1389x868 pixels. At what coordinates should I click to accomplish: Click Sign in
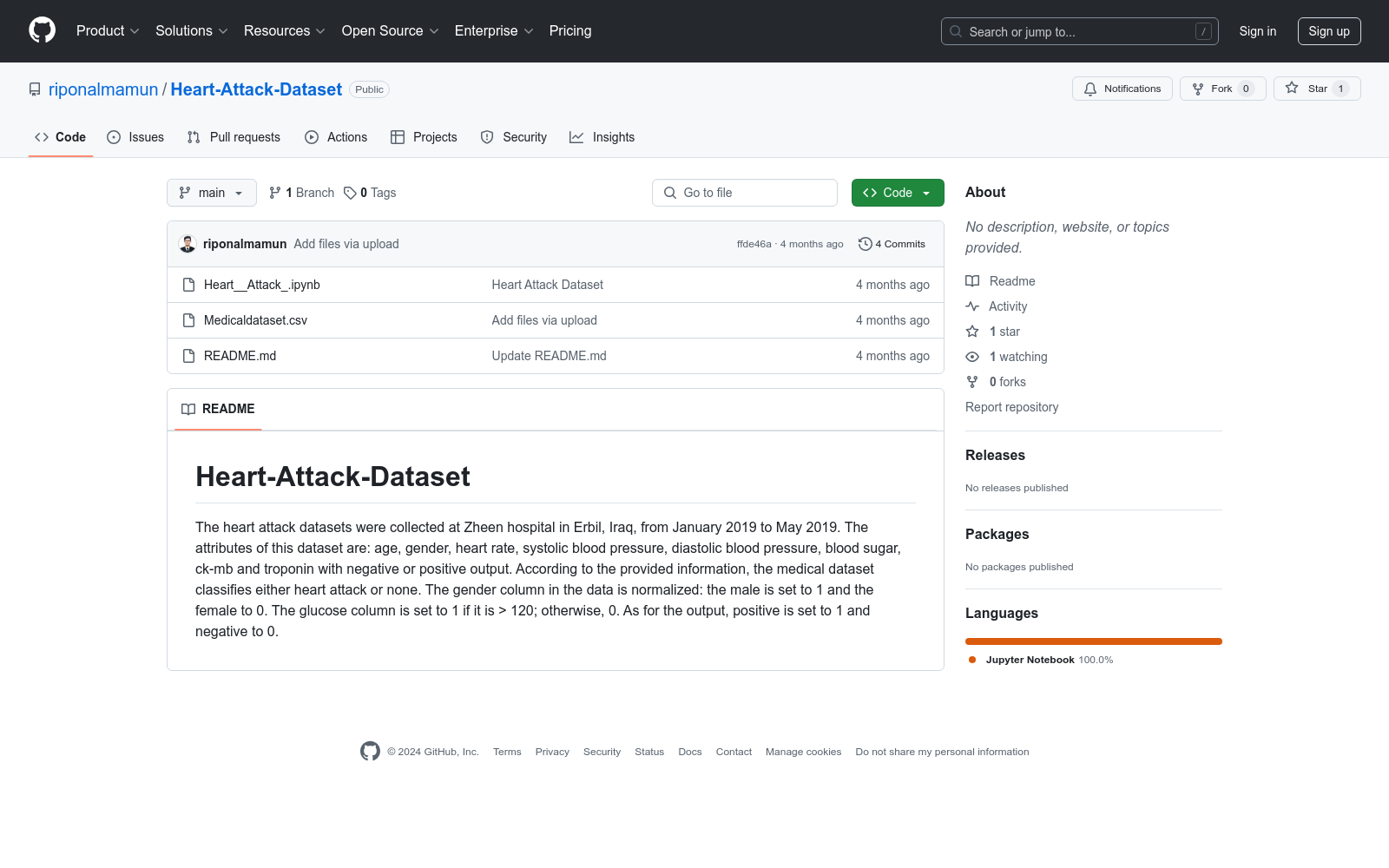[1258, 31]
